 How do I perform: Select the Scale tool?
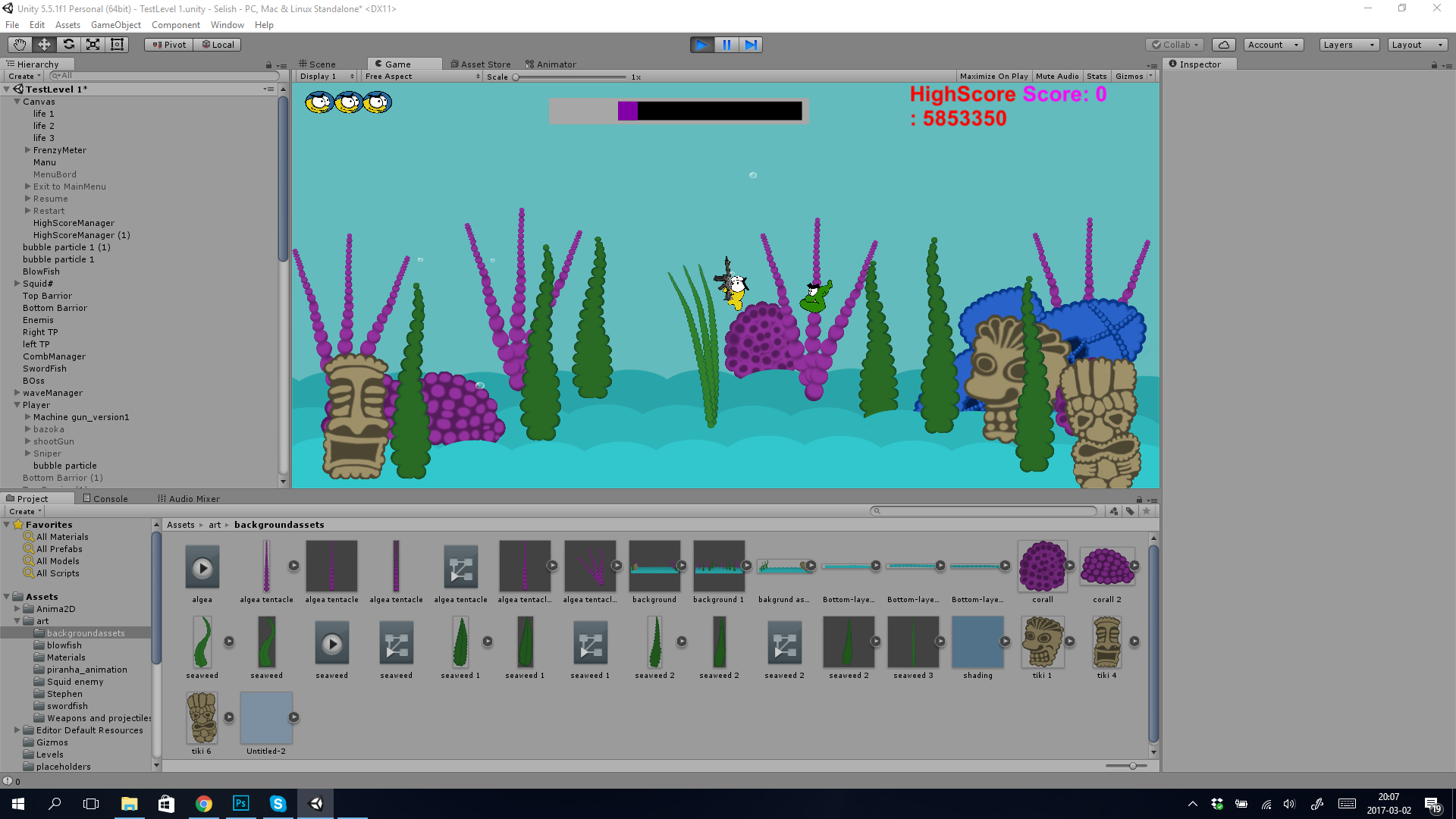tap(93, 45)
